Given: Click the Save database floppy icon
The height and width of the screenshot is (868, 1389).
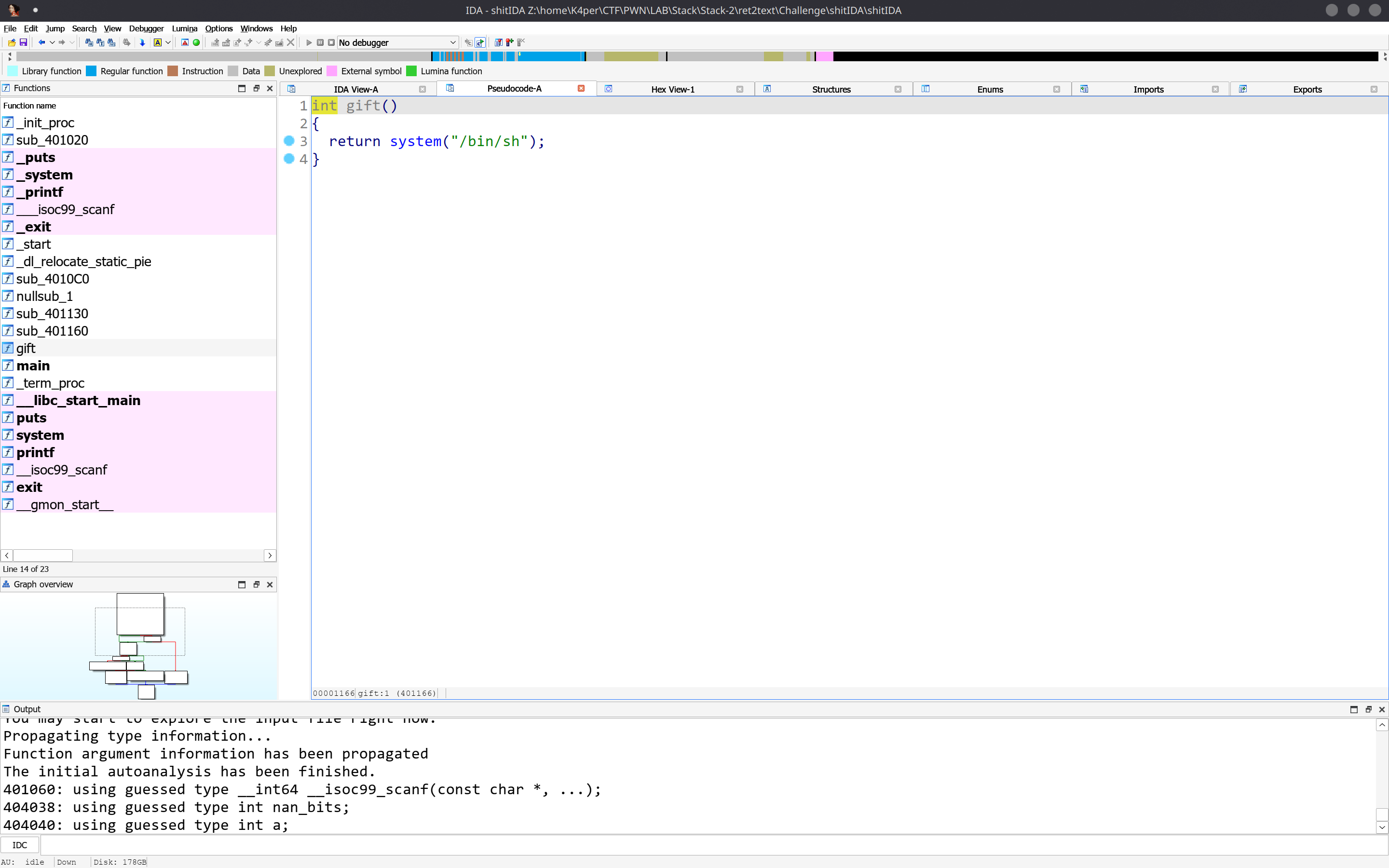Looking at the screenshot, I should tap(24, 42).
